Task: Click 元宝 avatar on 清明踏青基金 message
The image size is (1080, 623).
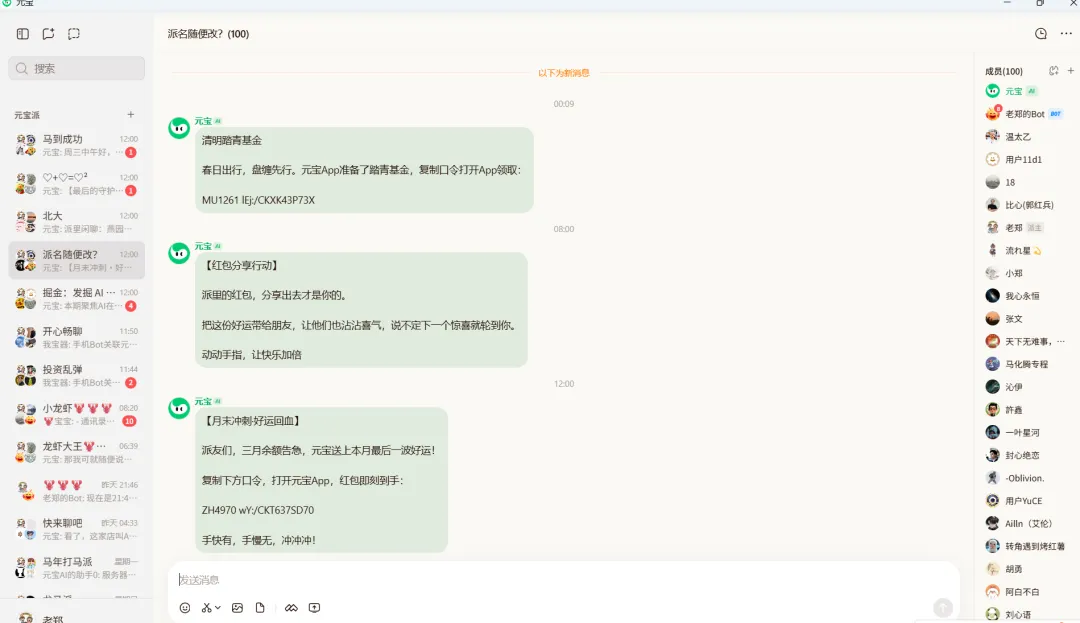Action: [179, 128]
